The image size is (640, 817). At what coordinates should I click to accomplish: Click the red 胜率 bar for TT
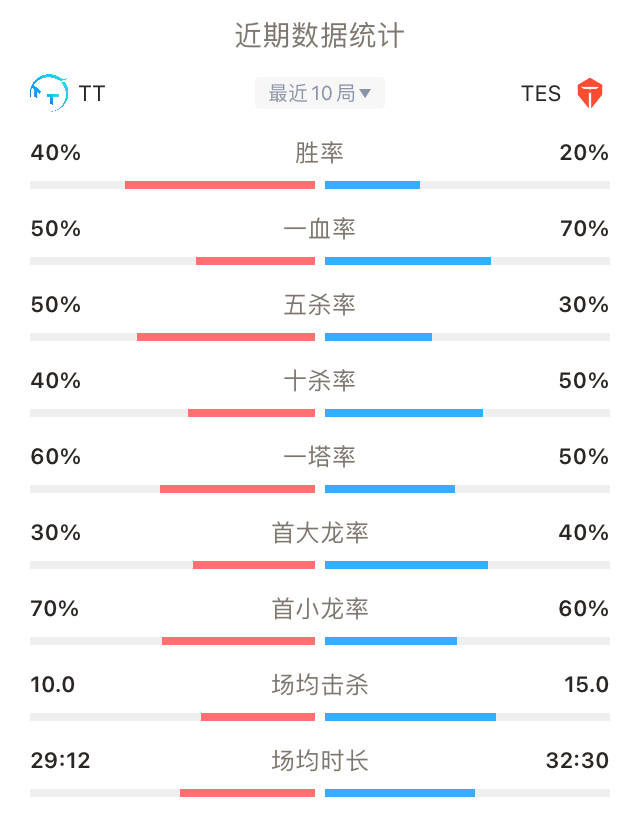pos(220,185)
